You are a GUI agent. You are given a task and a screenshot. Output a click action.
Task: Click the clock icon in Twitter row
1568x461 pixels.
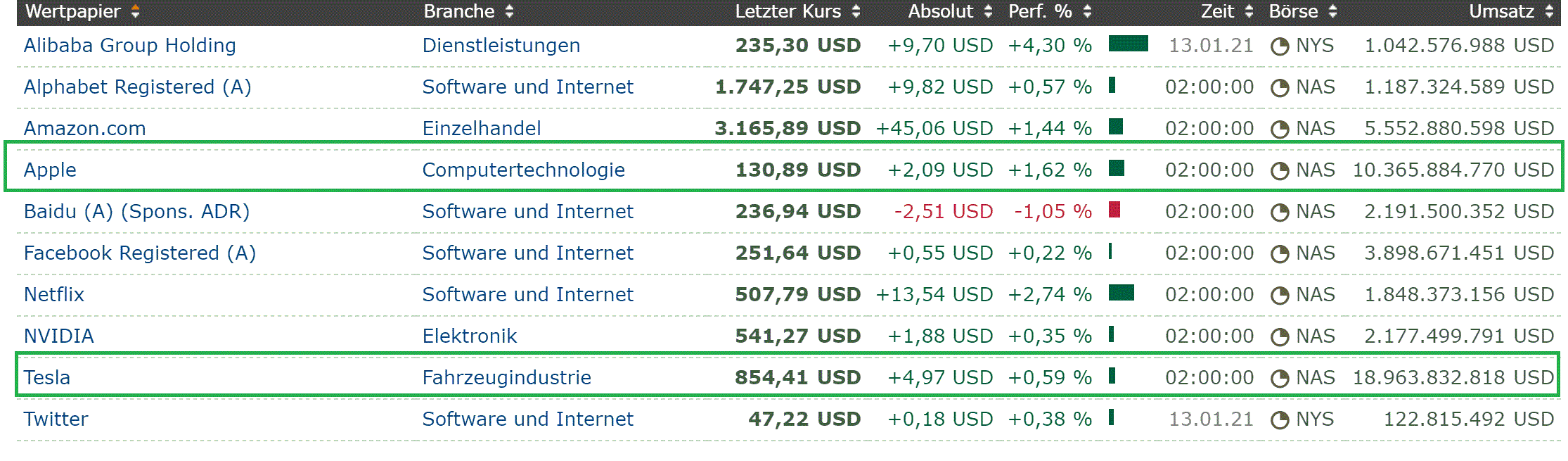tap(1280, 420)
